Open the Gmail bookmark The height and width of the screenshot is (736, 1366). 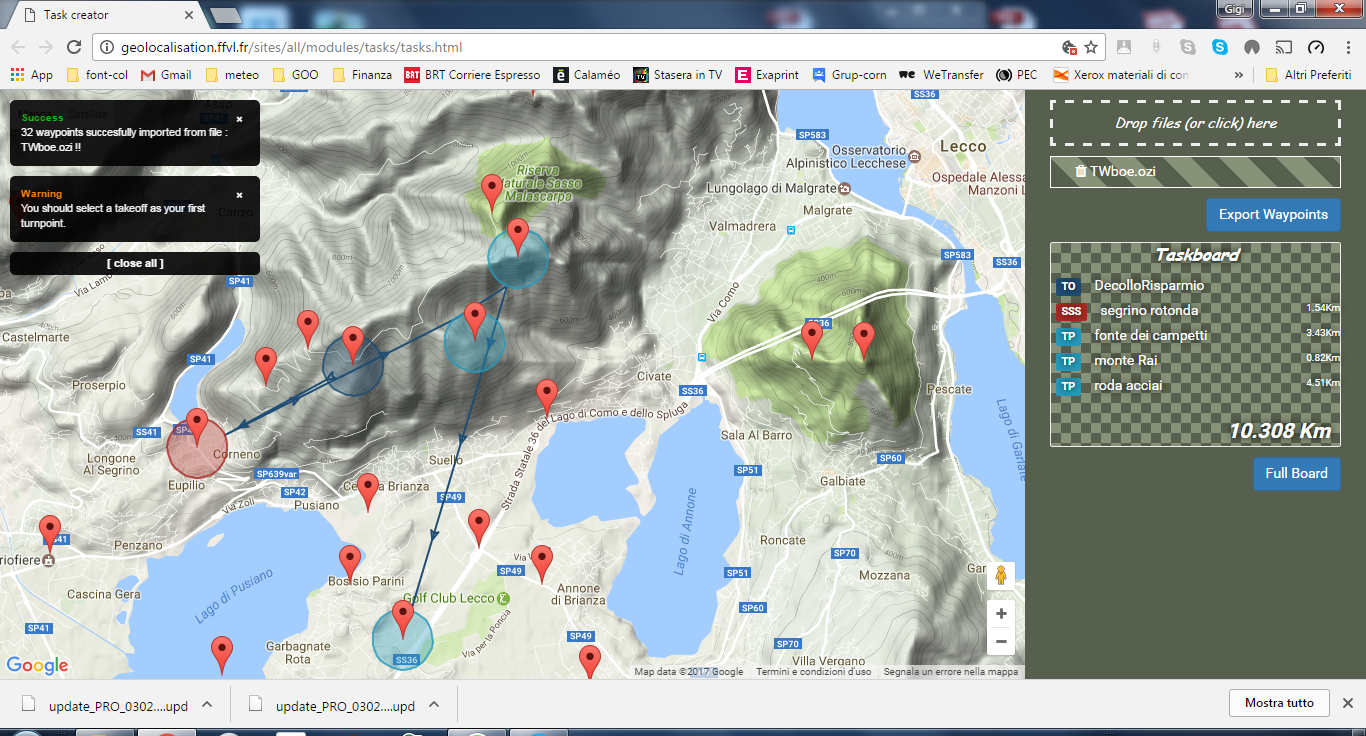click(x=166, y=75)
